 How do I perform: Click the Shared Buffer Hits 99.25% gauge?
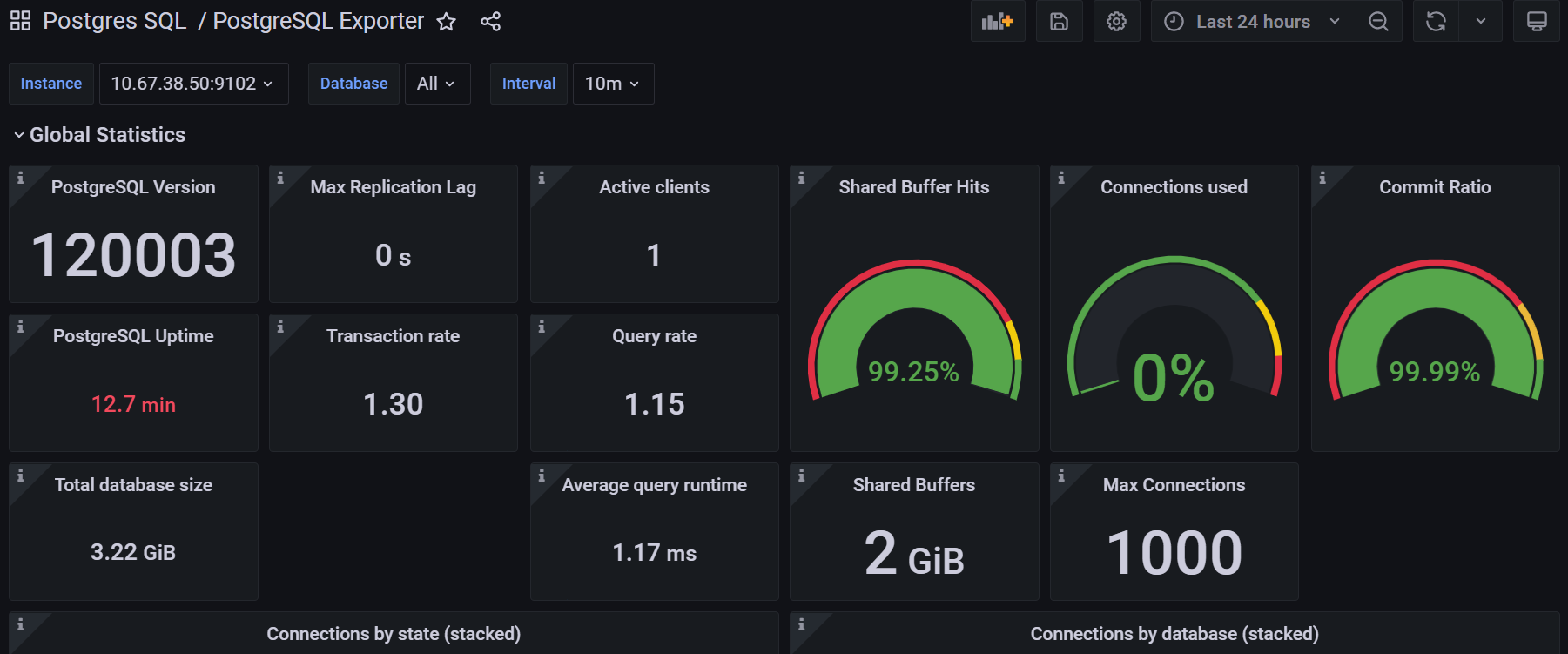click(x=914, y=331)
